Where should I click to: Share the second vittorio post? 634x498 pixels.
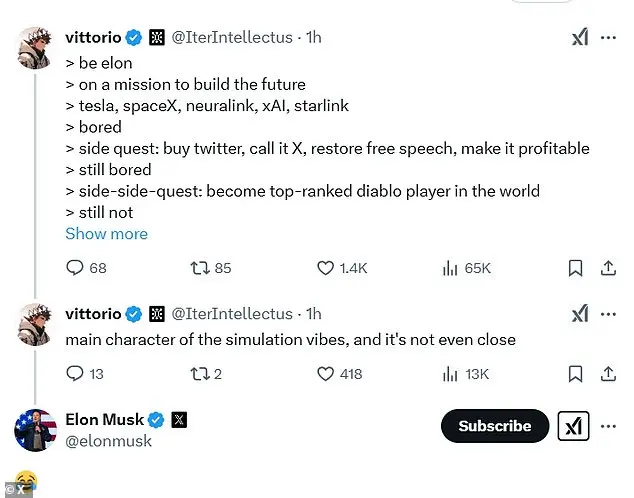click(607, 374)
